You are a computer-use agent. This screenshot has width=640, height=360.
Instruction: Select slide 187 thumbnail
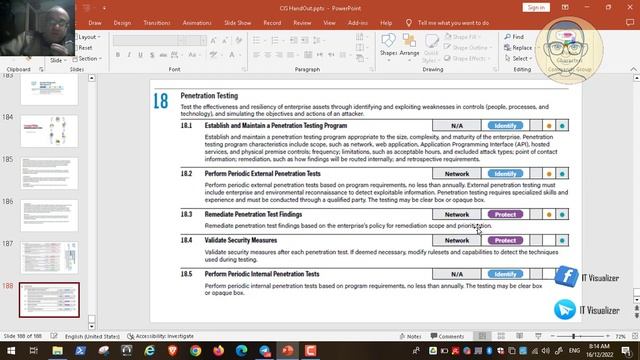pos(49,258)
